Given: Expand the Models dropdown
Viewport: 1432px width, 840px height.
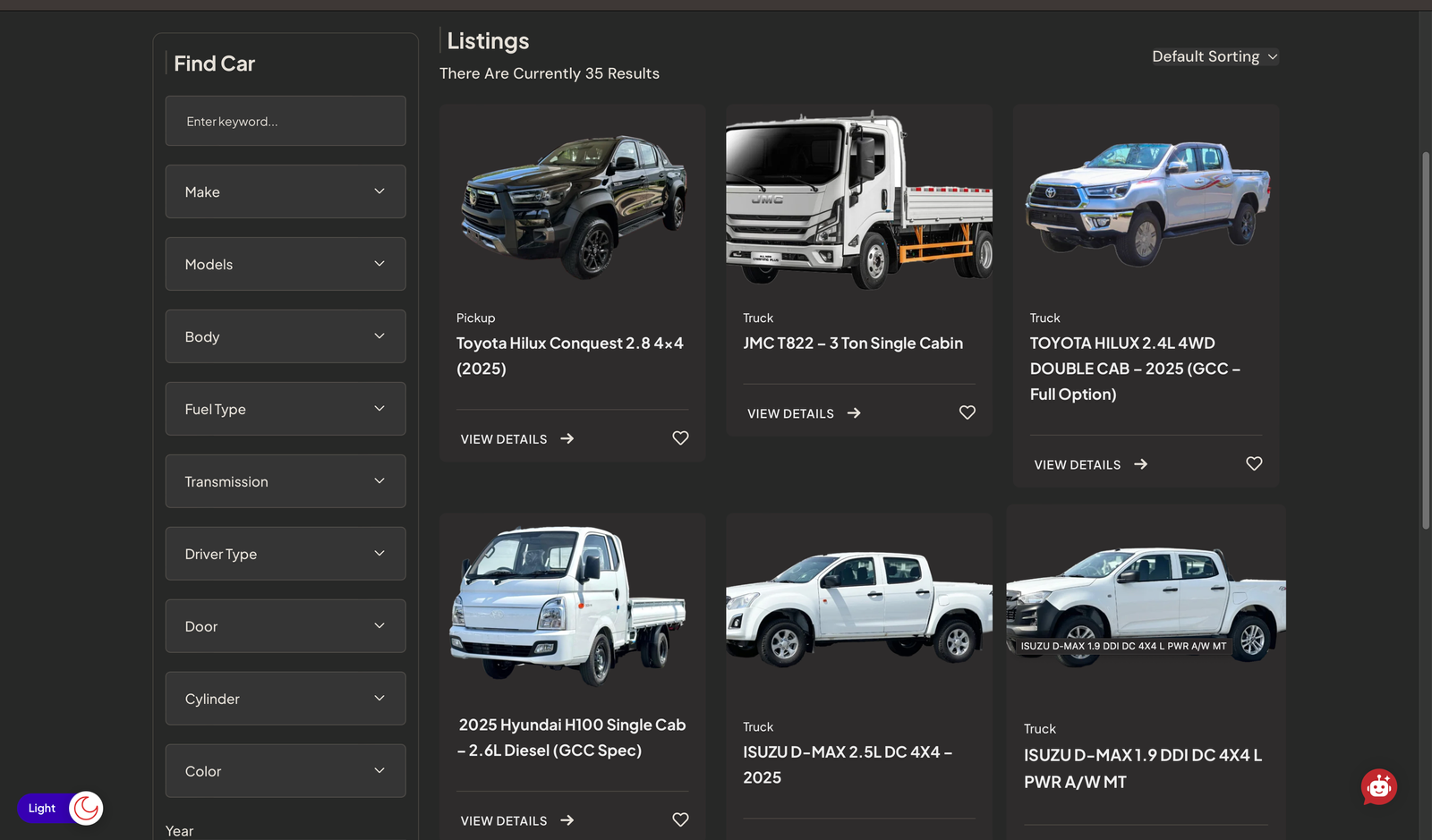Looking at the screenshot, I should pos(286,264).
